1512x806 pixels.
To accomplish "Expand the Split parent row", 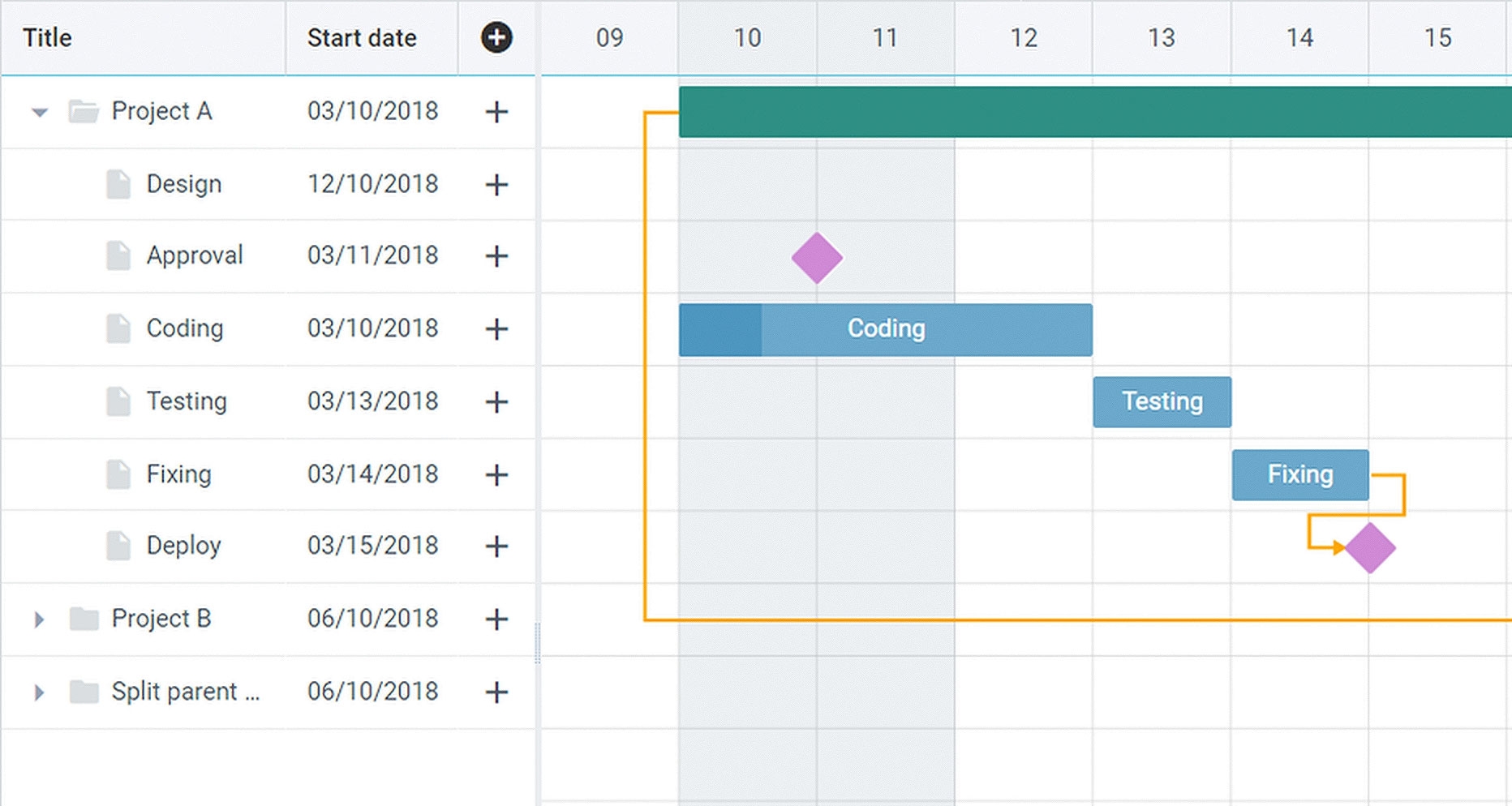I will pos(38,691).
